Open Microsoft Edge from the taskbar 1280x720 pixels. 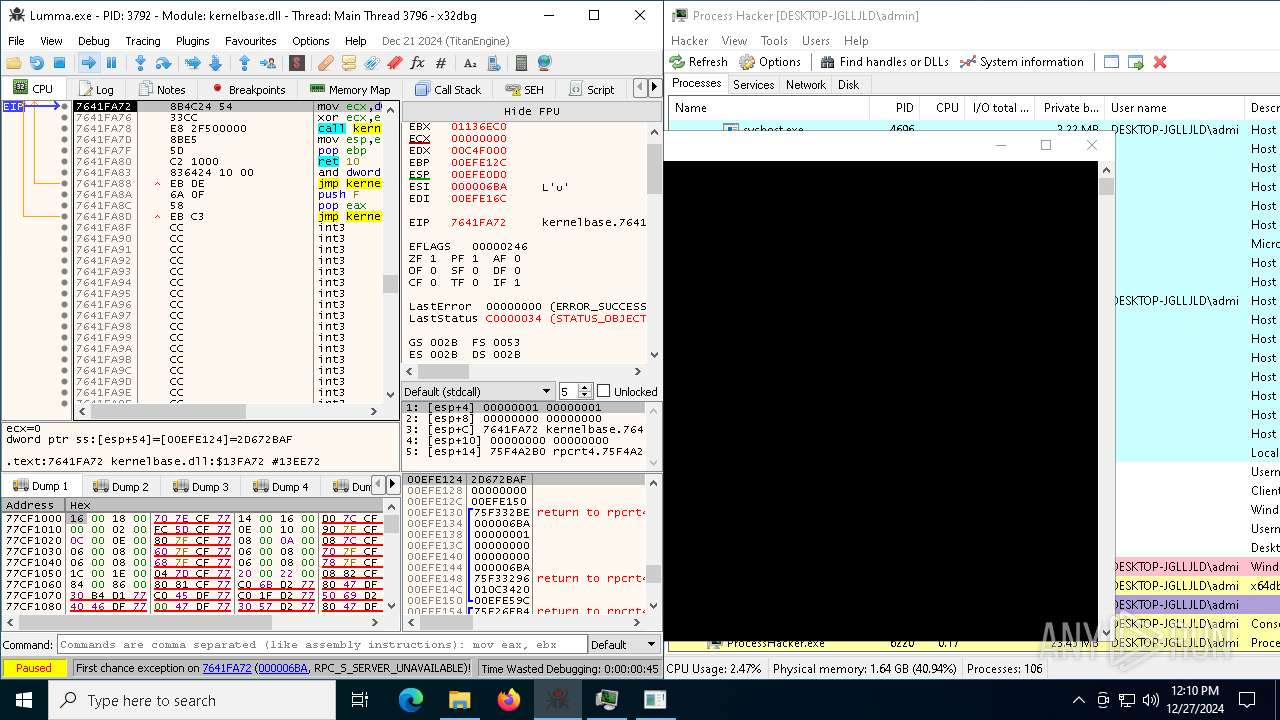(411, 700)
